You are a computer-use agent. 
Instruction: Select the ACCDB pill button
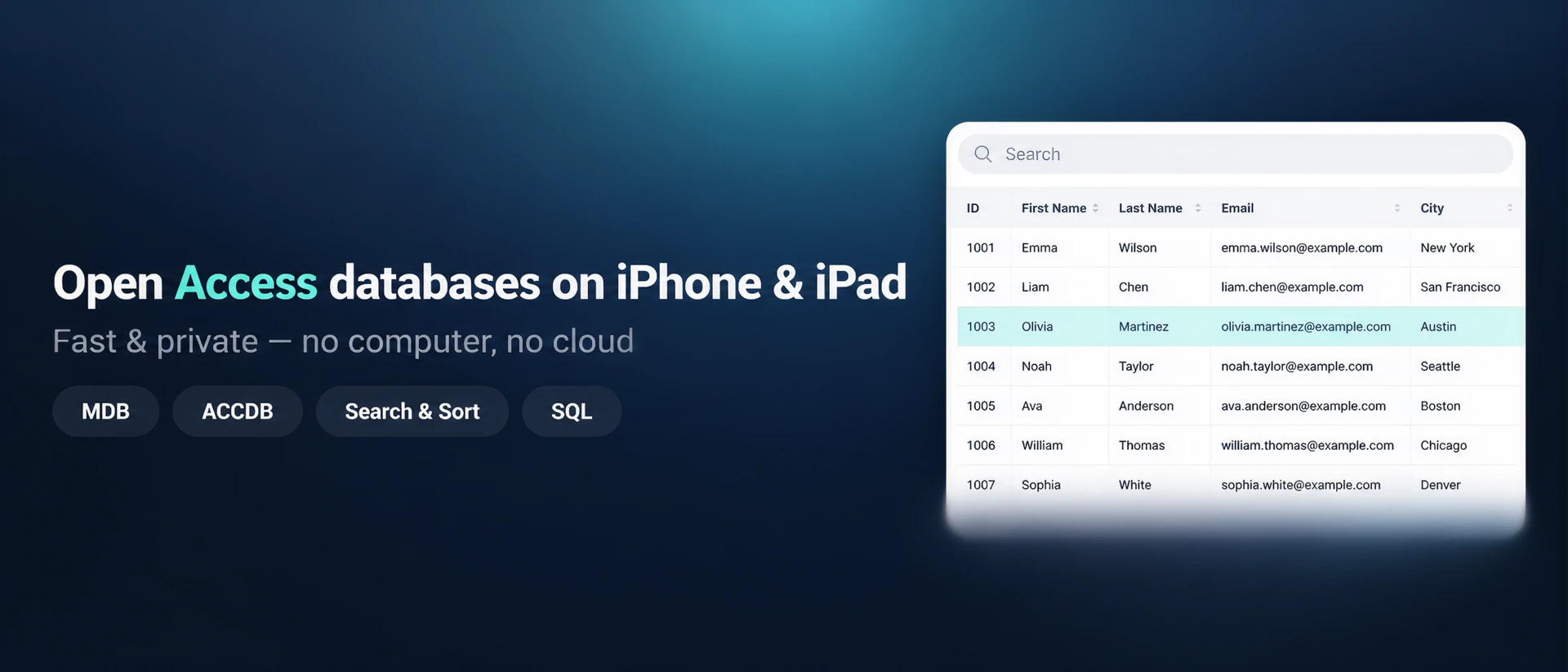point(238,412)
